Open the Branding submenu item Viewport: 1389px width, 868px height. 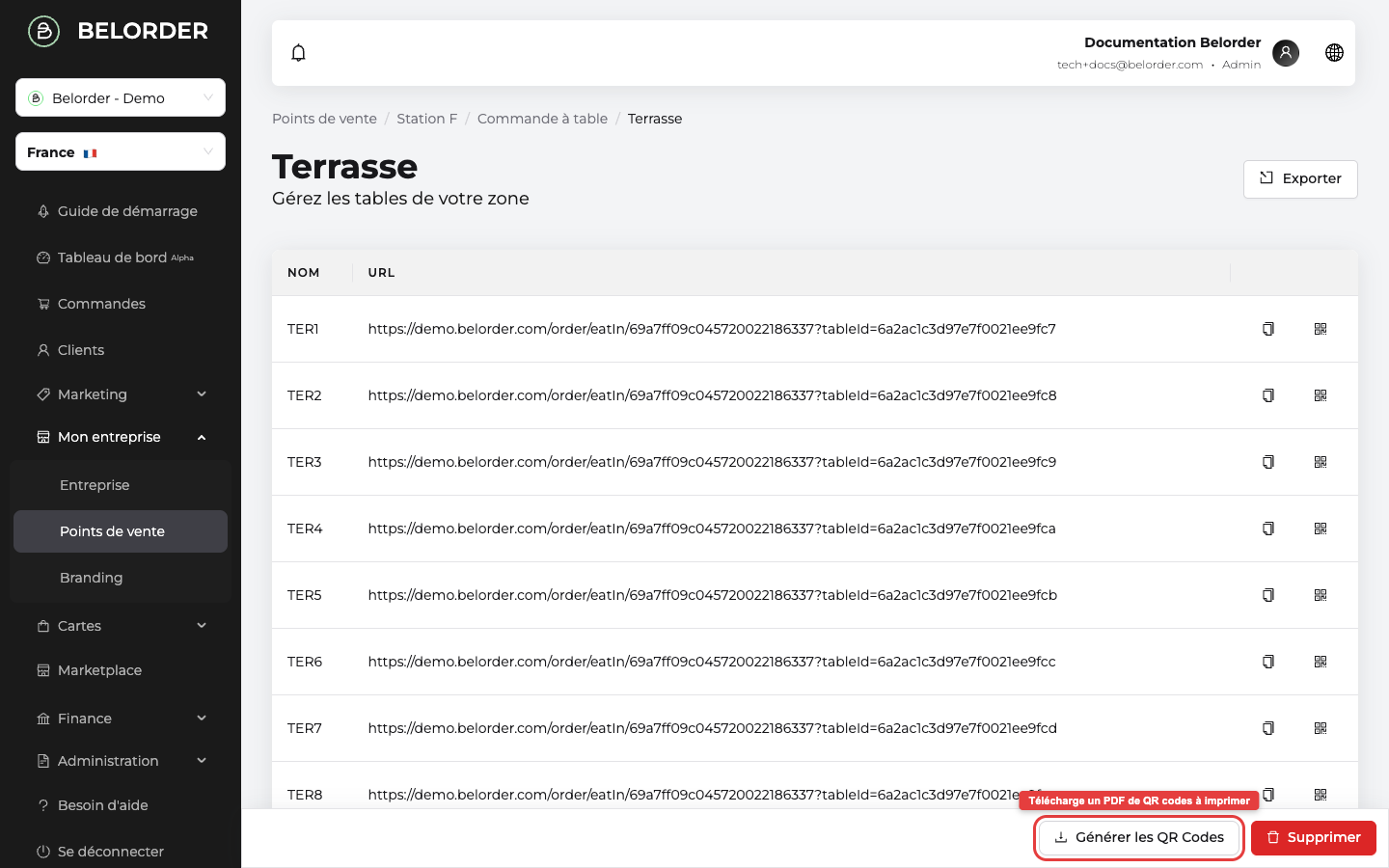click(121, 578)
